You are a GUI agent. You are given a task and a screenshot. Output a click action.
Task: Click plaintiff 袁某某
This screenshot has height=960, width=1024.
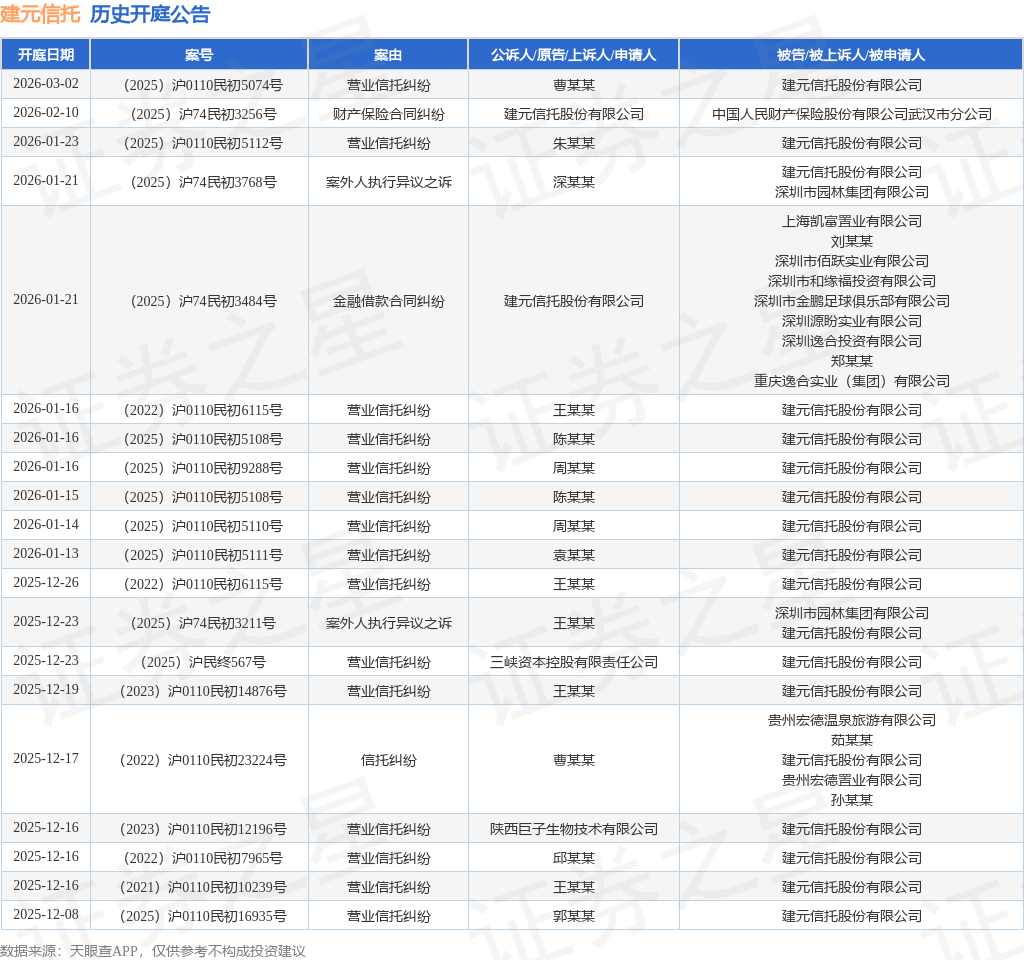click(x=574, y=555)
